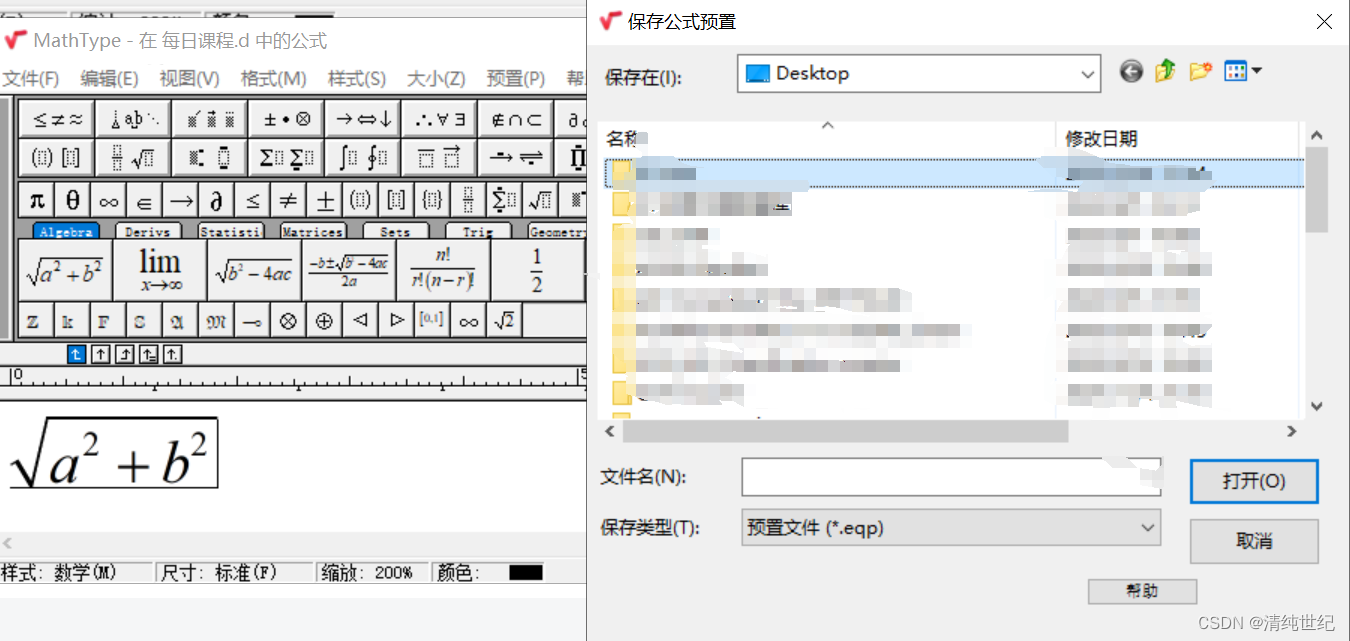
Task: Insert the plus-minus symbol
Action: tap(324, 200)
